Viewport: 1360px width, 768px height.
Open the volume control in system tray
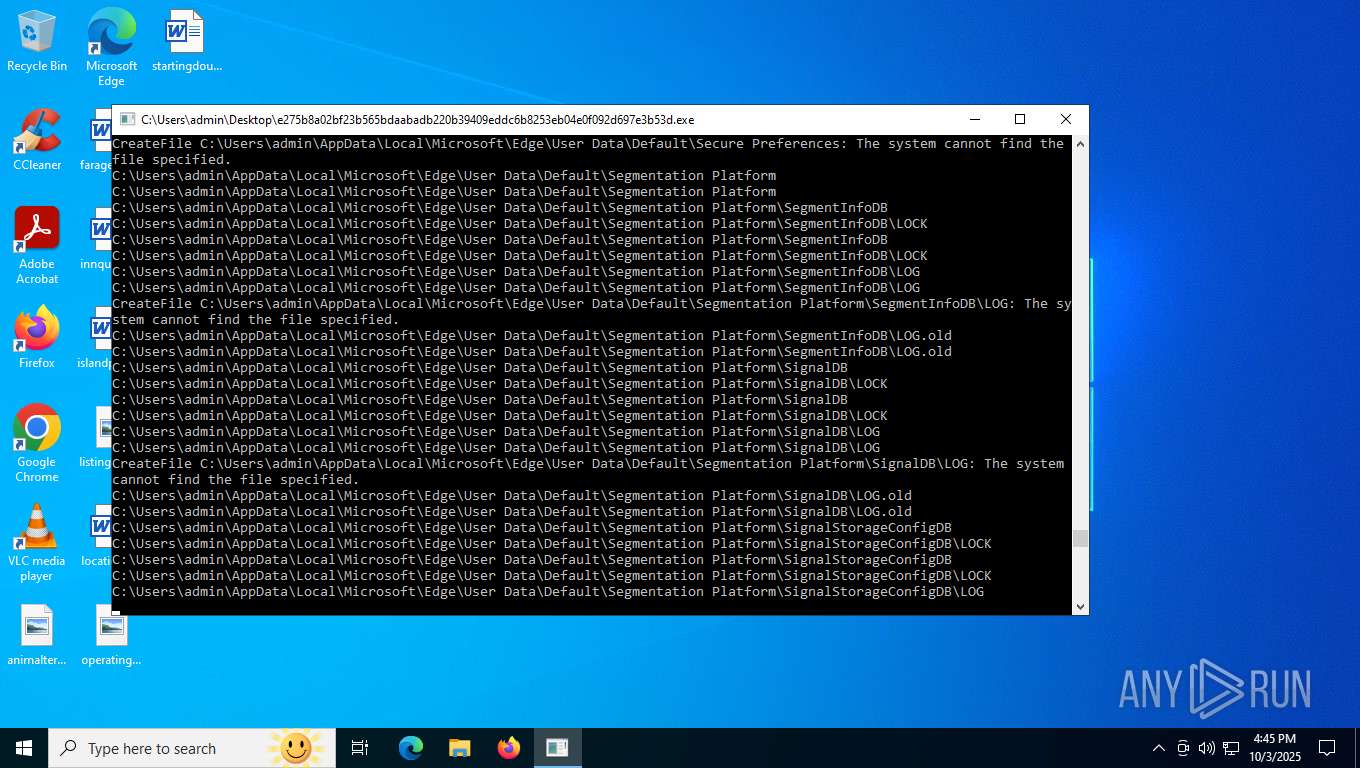pyautogui.click(x=1206, y=748)
